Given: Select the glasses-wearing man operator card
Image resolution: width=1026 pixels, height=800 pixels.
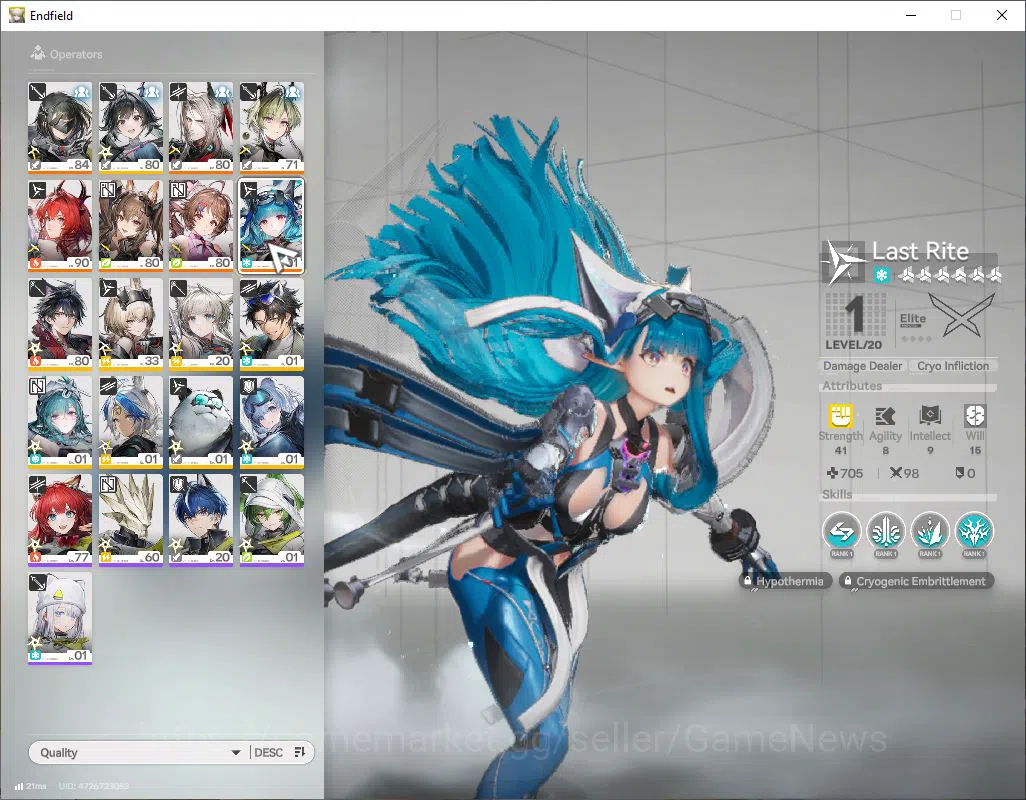Looking at the screenshot, I should 272,323.
